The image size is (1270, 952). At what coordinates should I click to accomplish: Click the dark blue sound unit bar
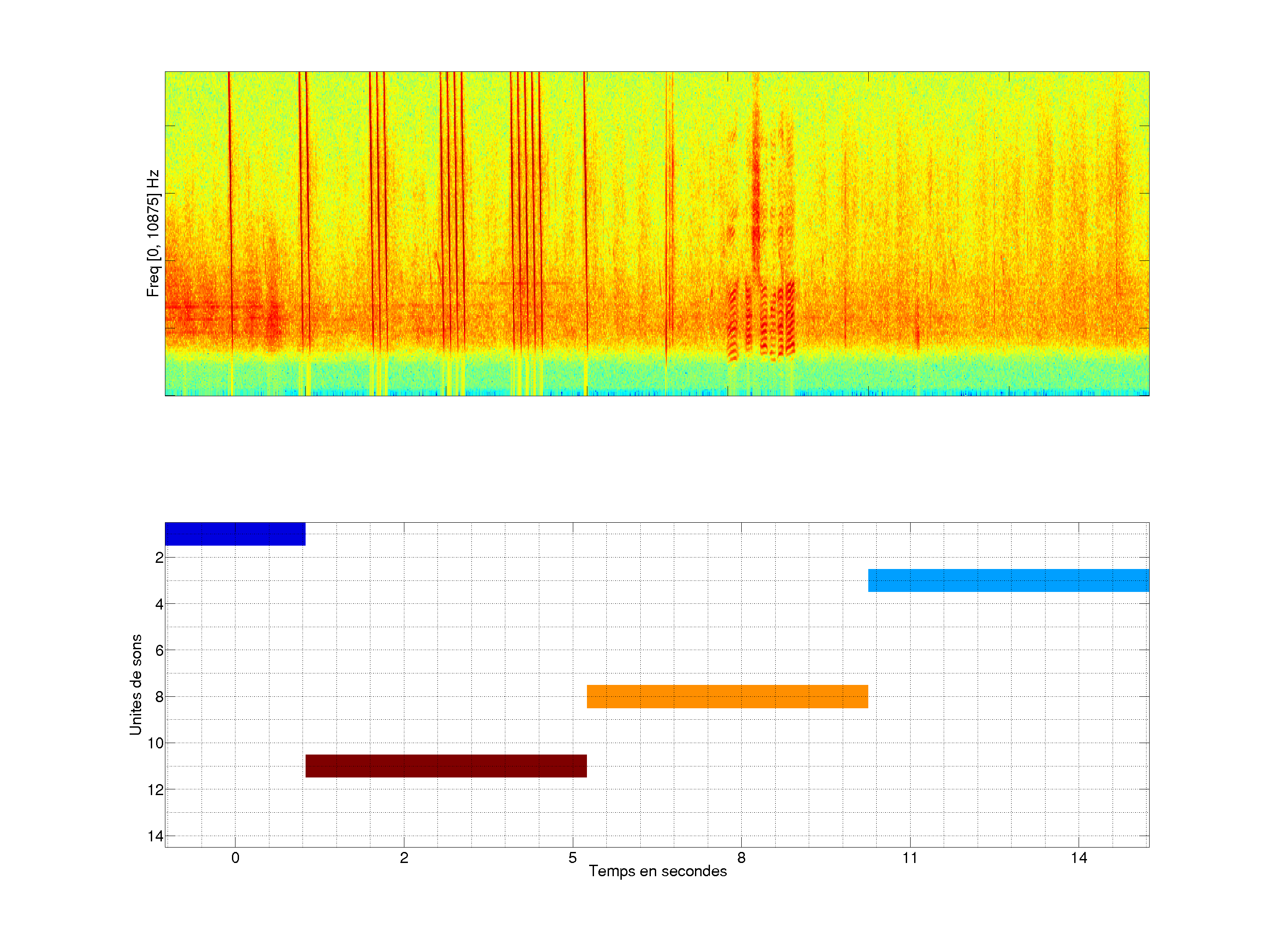coord(235,534)
